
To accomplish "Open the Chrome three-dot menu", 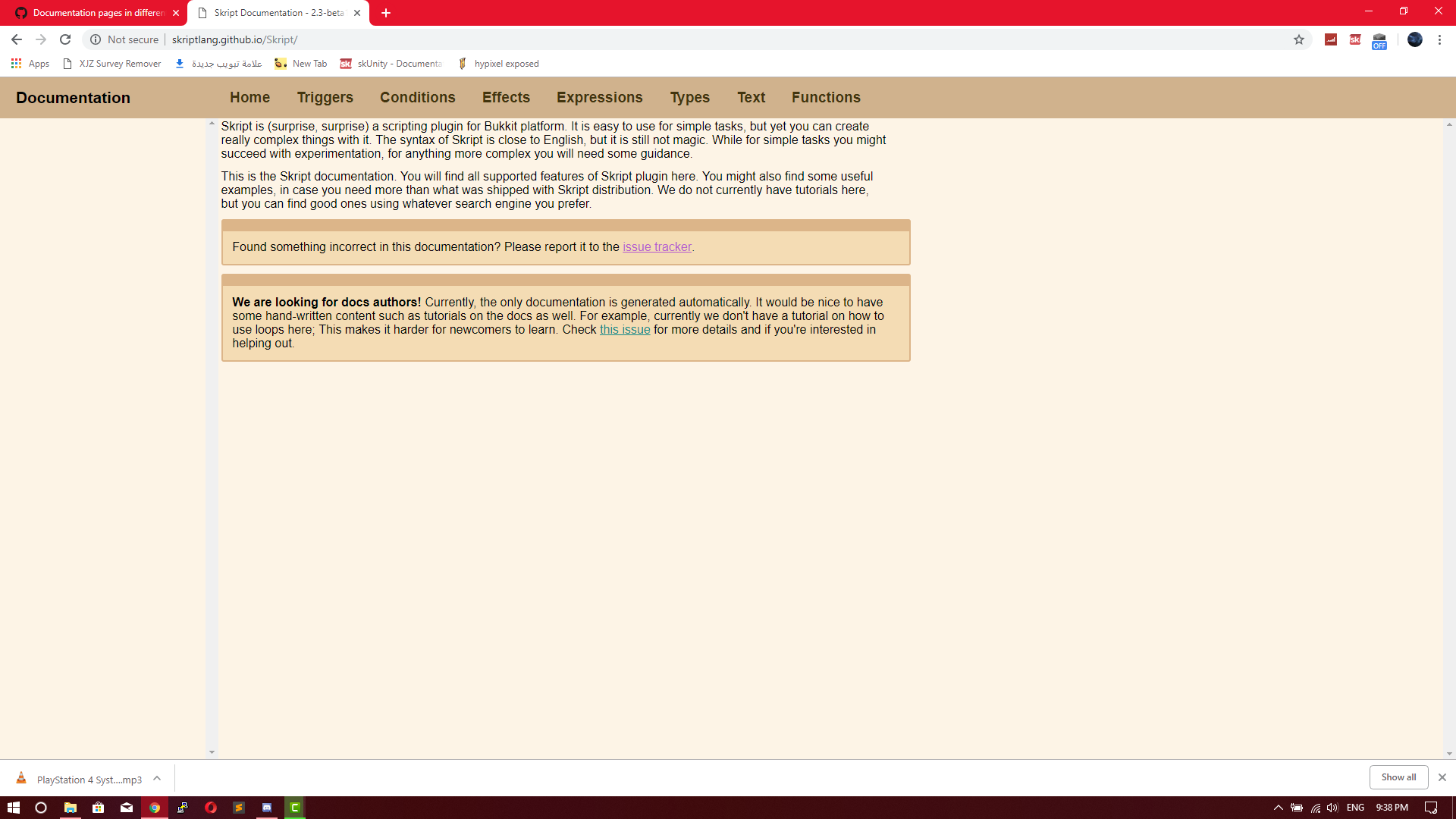I will (x=1440, y=39).
